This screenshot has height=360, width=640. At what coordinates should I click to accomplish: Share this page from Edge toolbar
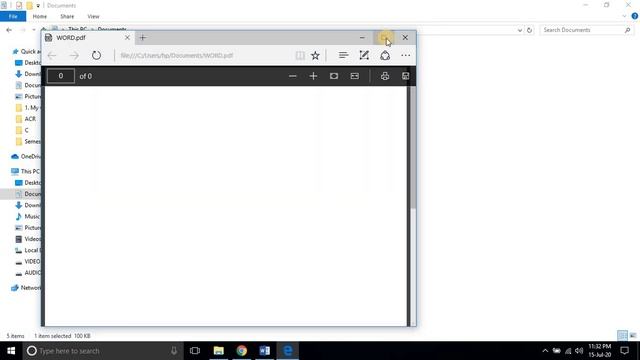click(385, 55)
